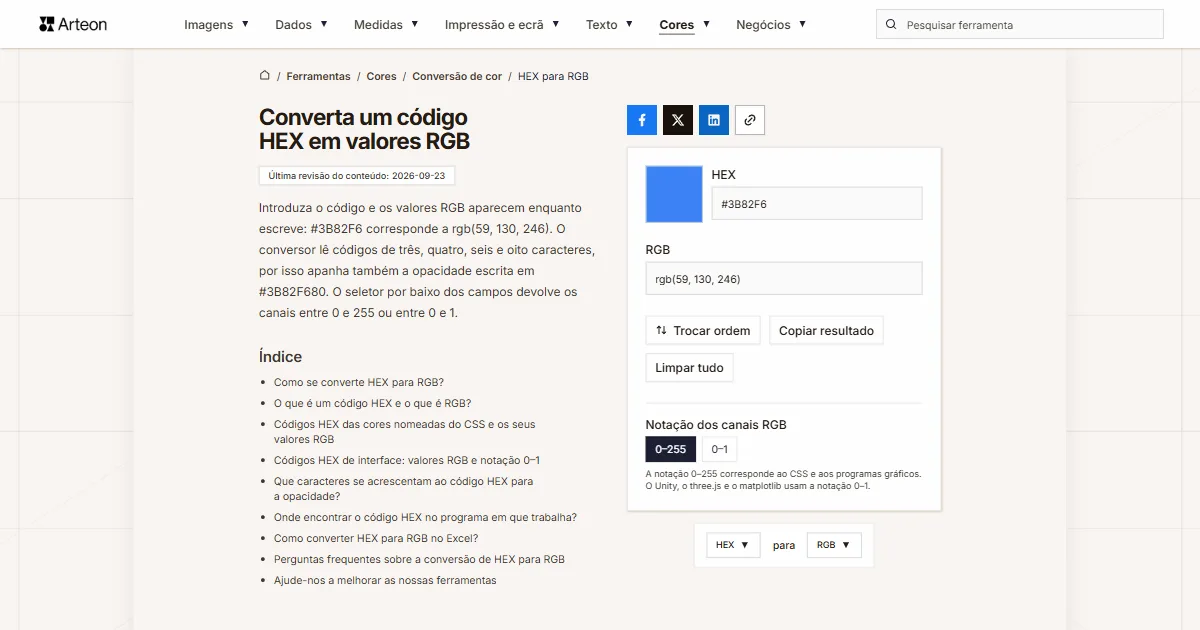This screenshot has height=630, width=1200.
Task: Open the Imagens menu
Action: click(216, 25)
